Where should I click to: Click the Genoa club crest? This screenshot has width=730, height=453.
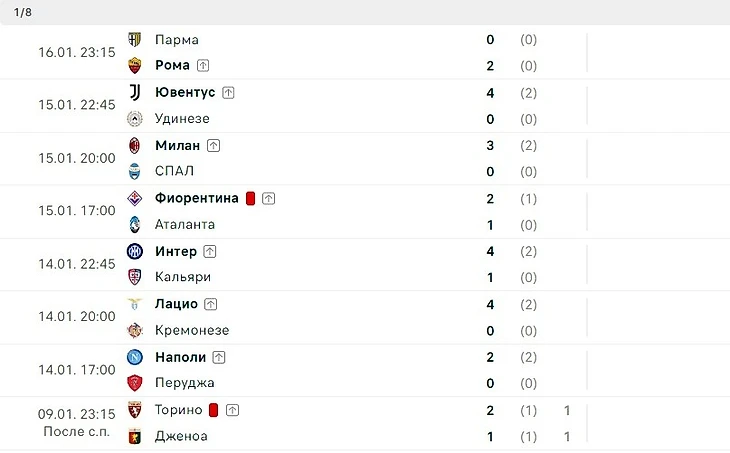(135, 437)
